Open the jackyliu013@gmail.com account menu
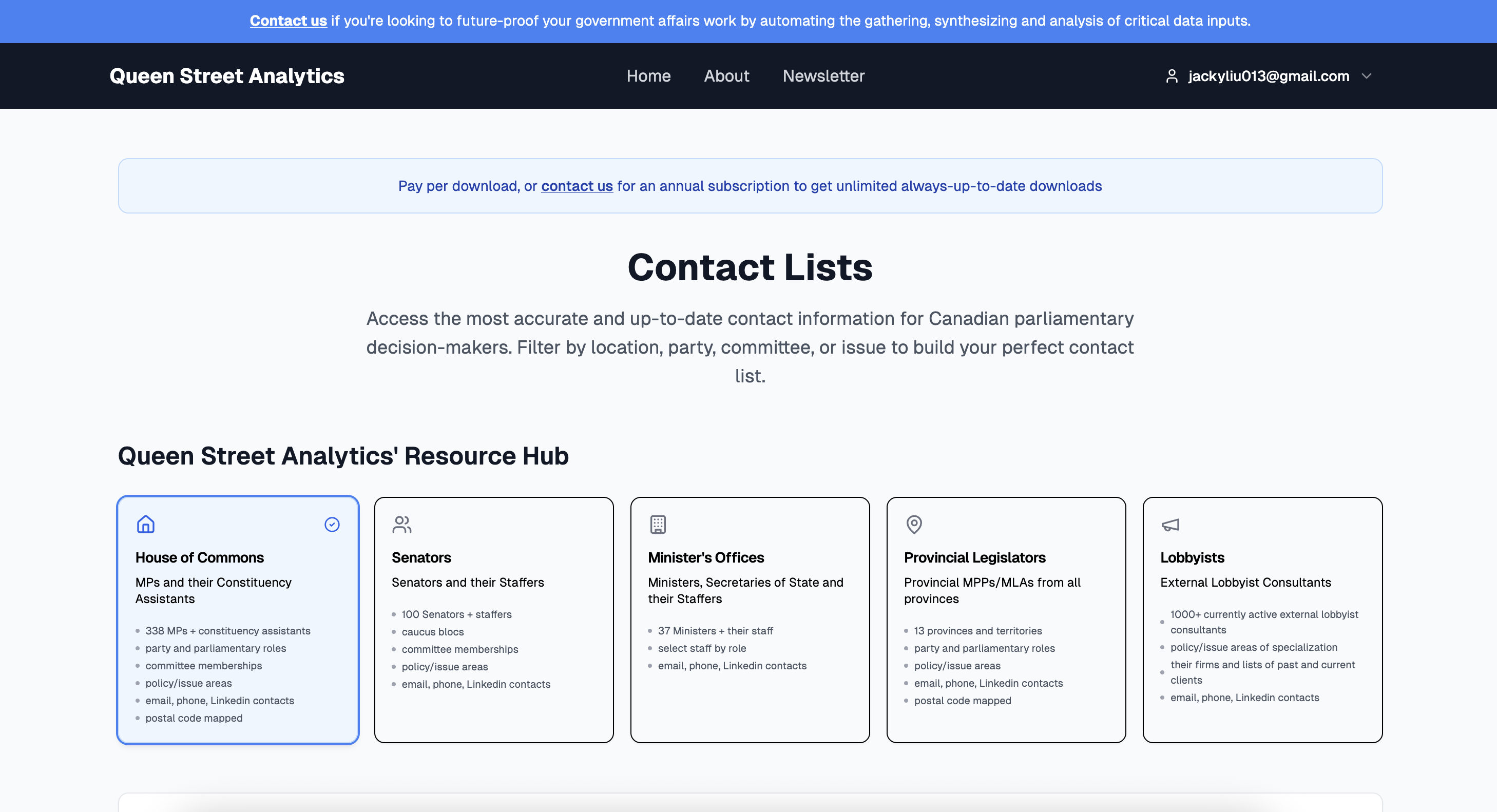1497x812 pixels. [1268, 76]
